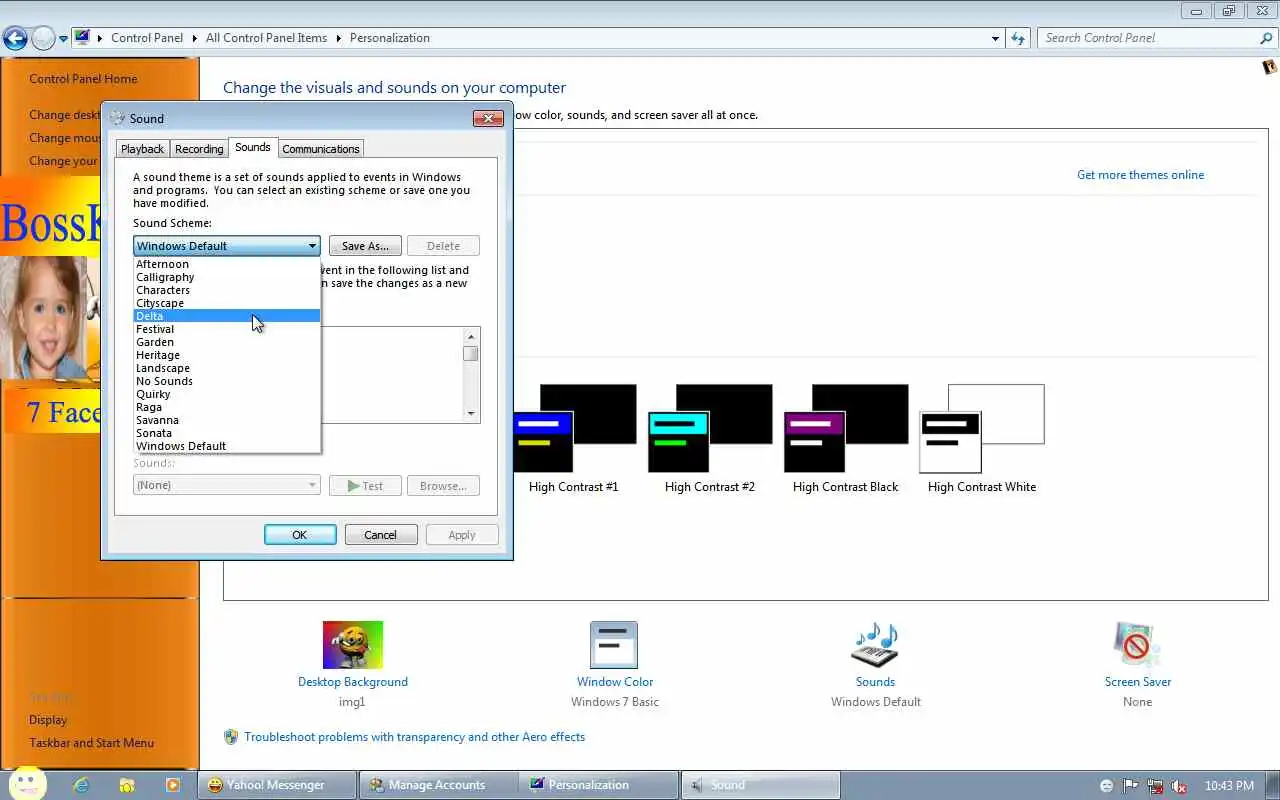Select High Contrast #2 theme thumbnail
The height and width of the screenshot is (800, 1280).
710,428
